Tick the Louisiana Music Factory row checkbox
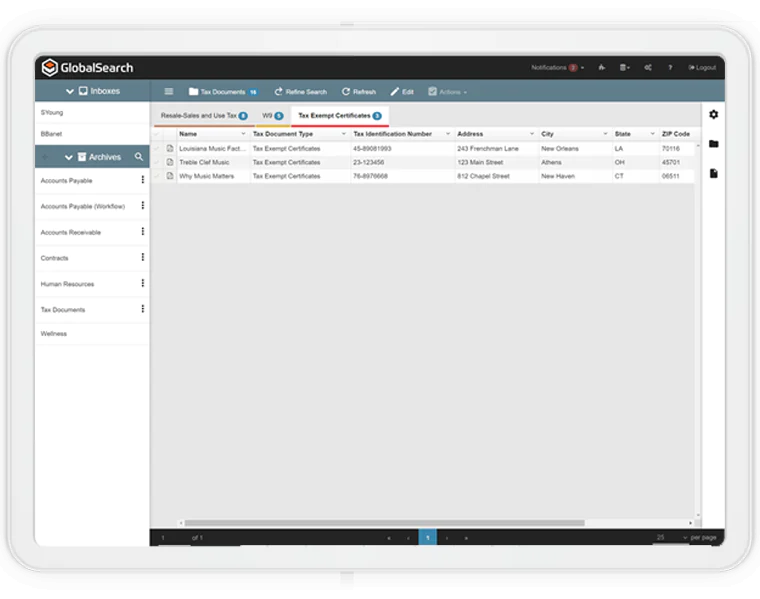The width and height of the screenshot is (760, 599). pyautogui.click(x=157, y=149)
